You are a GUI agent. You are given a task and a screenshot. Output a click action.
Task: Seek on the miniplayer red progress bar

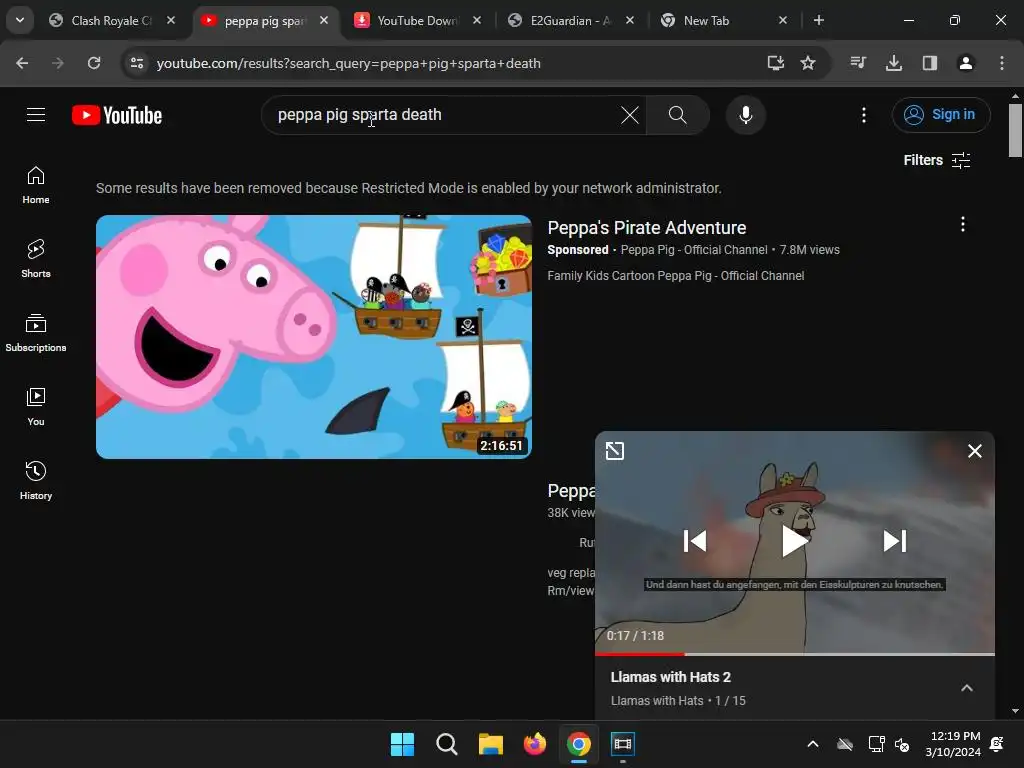point(794,654)
